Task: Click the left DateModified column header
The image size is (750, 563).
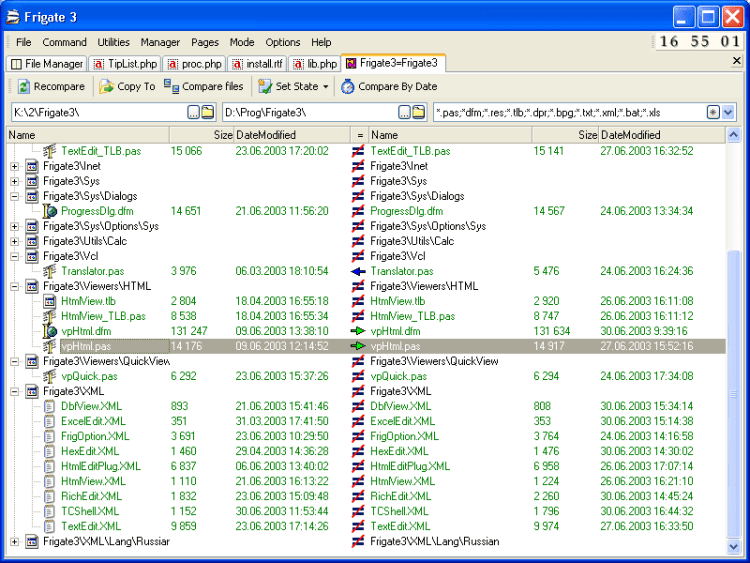Action: tap(292, 135)
